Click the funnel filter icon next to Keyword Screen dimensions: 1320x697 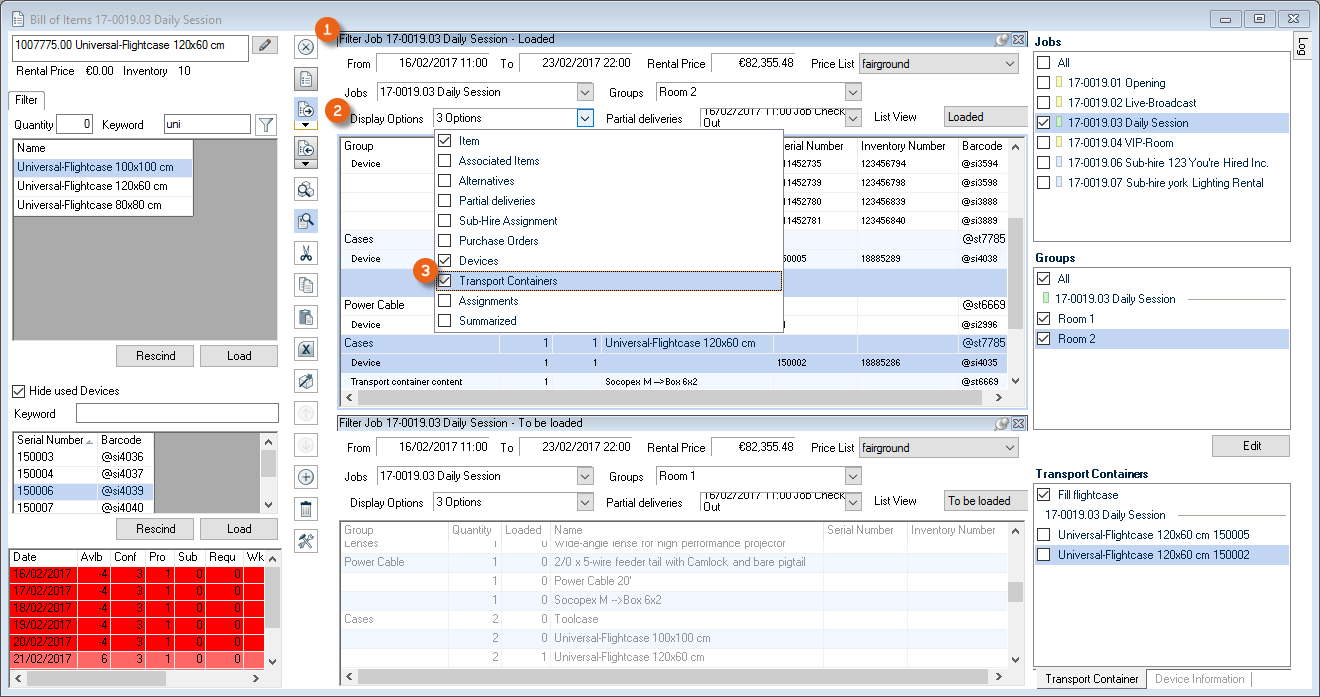265,125
